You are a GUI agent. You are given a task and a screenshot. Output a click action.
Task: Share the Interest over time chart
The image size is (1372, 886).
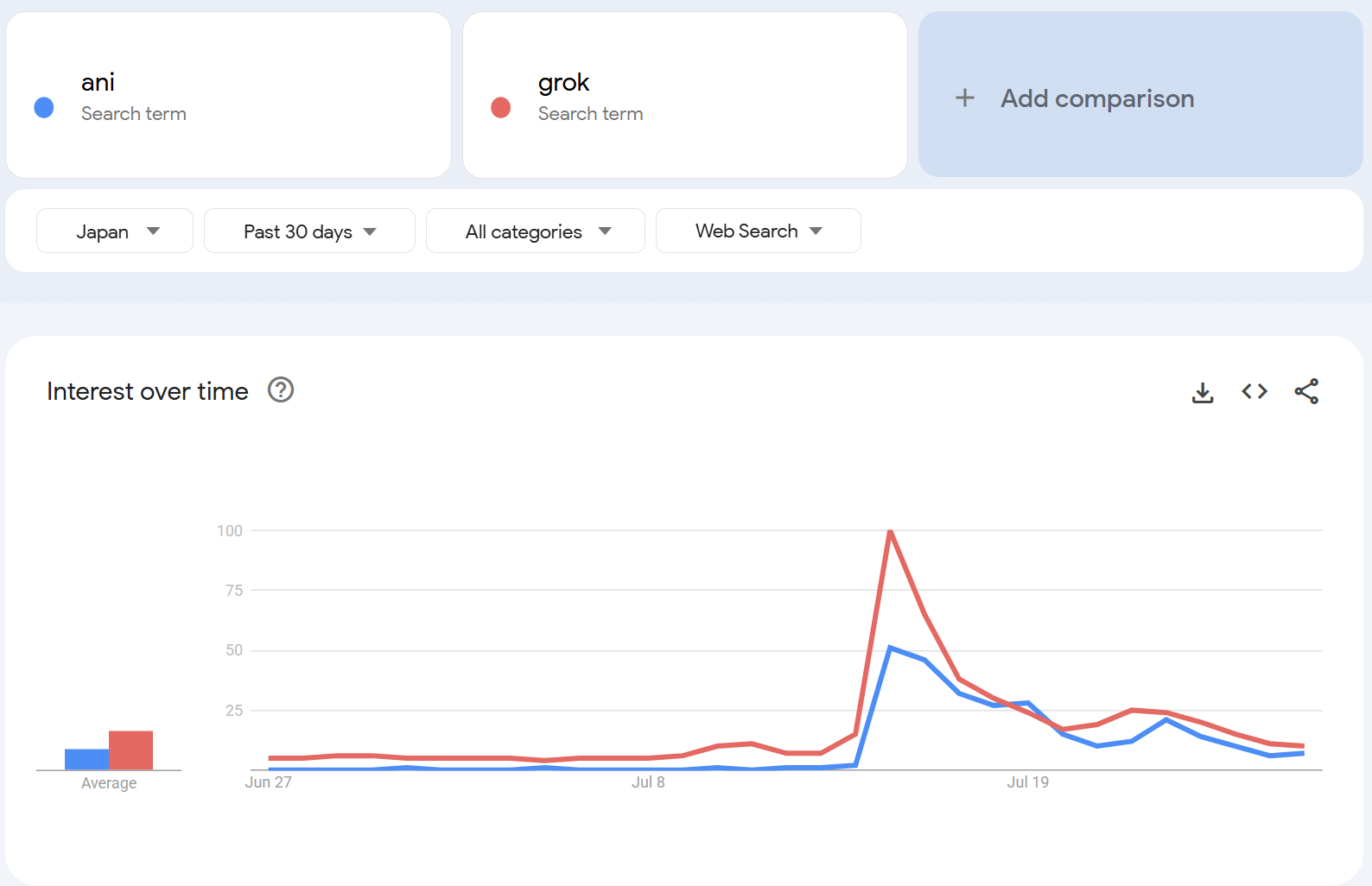click(1306, 391)
